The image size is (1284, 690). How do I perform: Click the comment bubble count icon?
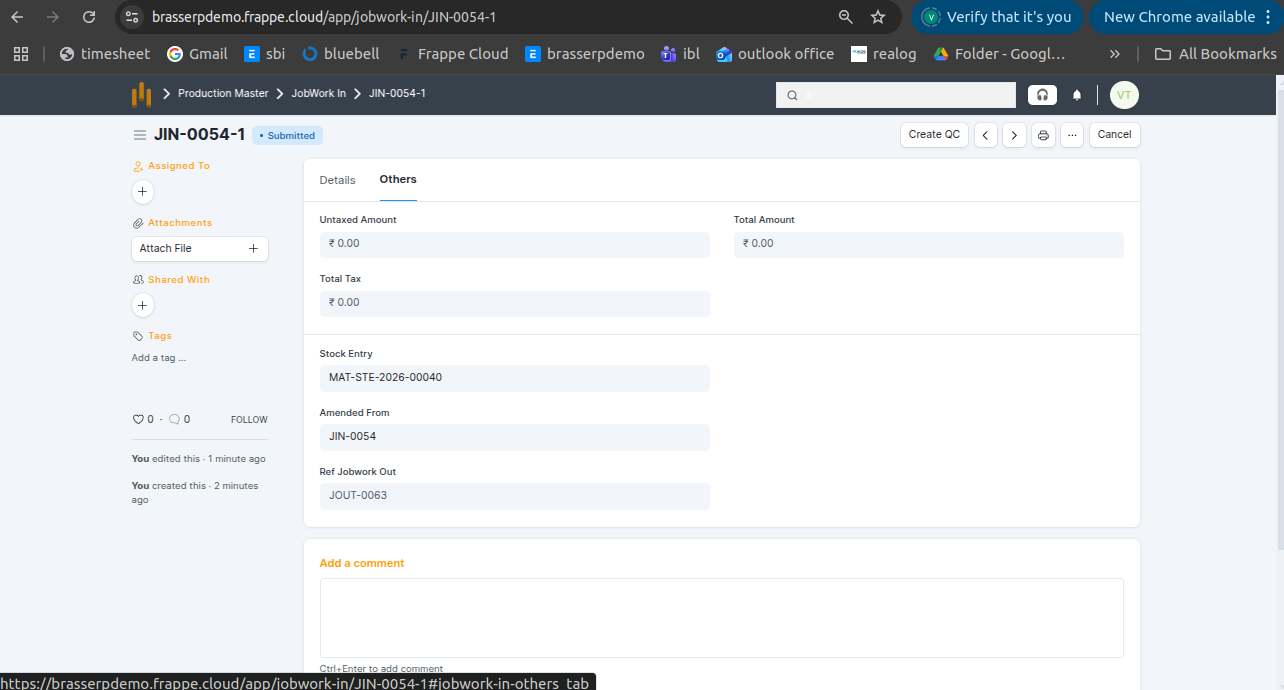tap(174, 420)
